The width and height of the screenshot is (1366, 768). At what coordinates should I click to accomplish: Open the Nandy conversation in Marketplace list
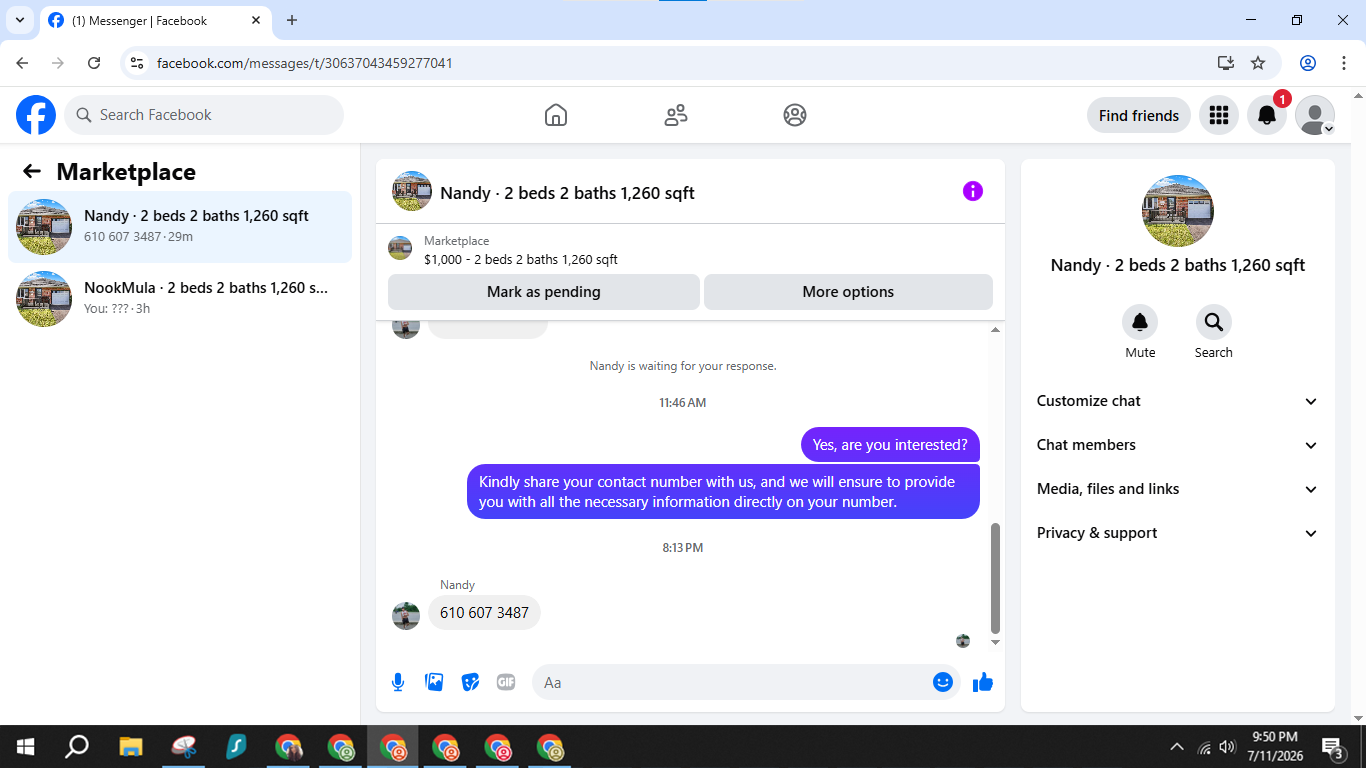click(180, 227)
